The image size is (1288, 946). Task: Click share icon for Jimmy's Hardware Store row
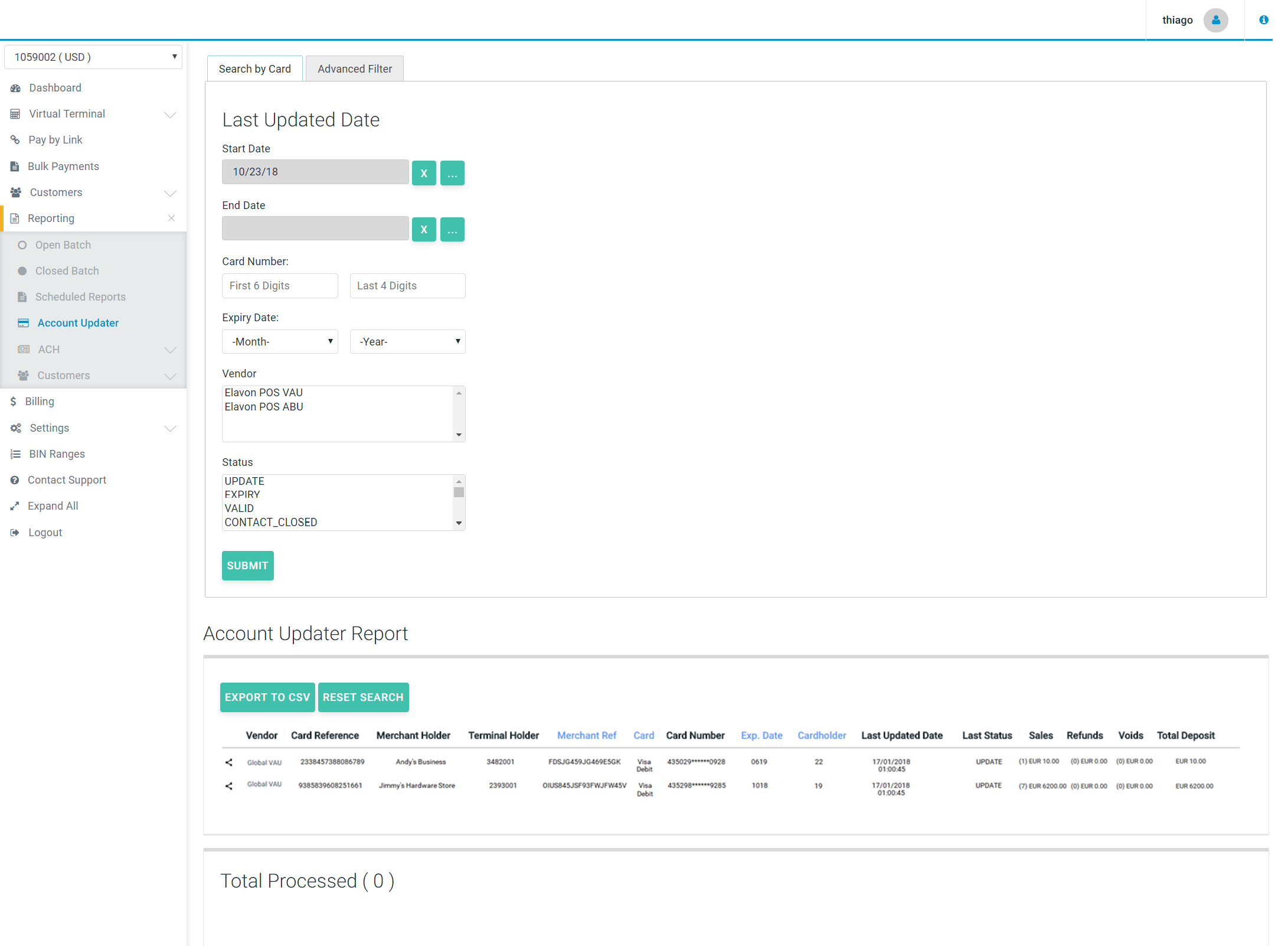click(x=229, y=786)
